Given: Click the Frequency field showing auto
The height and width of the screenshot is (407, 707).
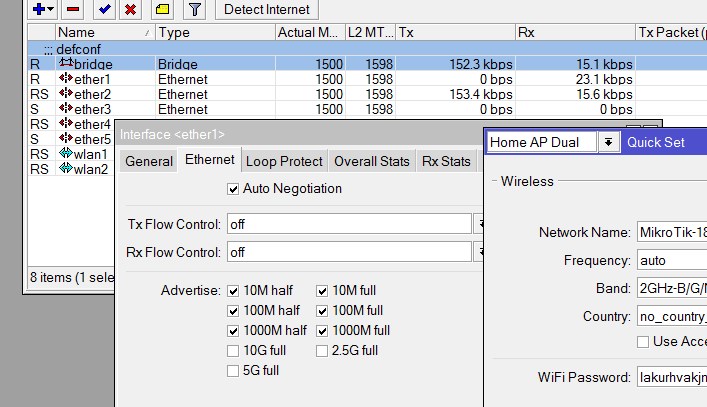Looking at the screenshot, I should (x=672, y=261).
